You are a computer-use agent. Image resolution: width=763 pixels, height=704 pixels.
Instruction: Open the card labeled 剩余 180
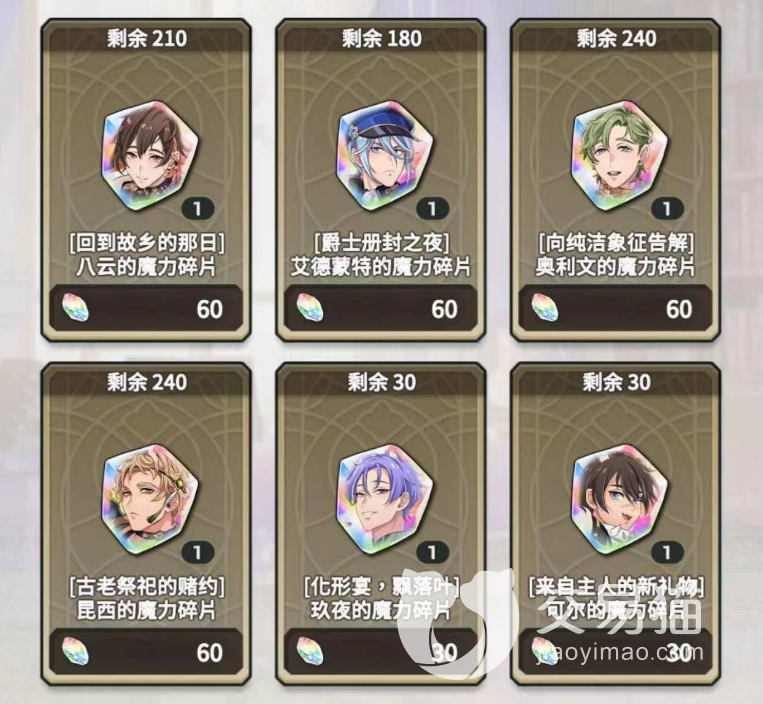381,181
